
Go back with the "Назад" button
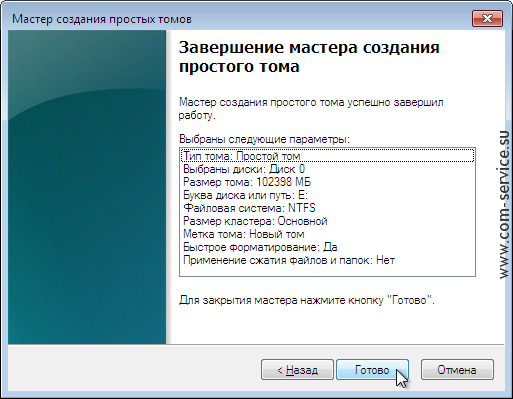pos(297,370)
